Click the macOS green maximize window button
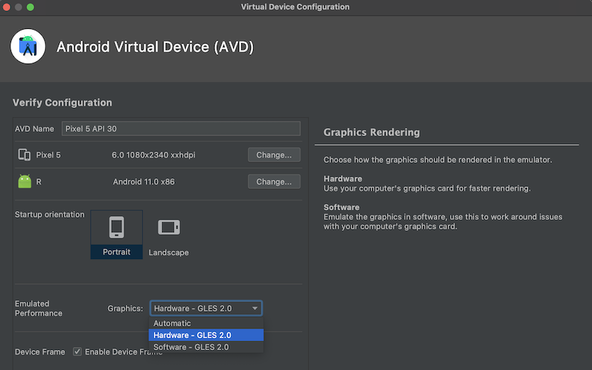This screenshot has width=592, height=370. point(30,7)
